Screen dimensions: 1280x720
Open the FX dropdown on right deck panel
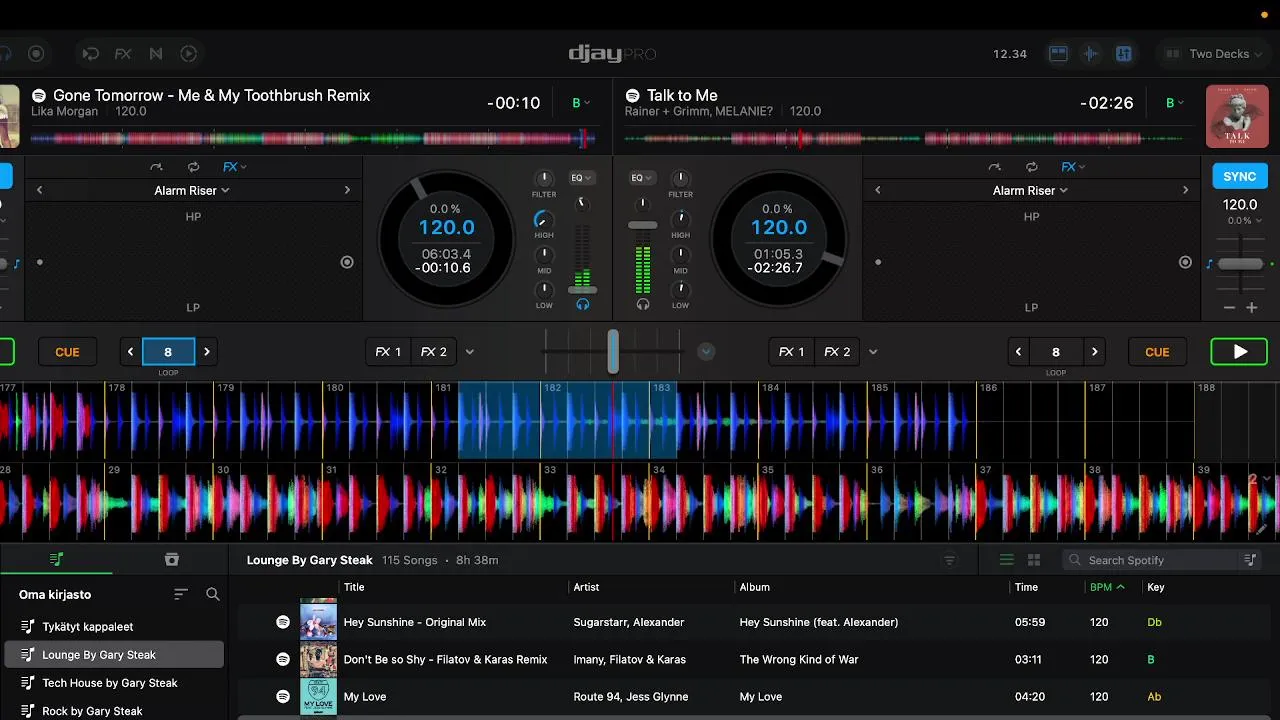pos(1073,167)
